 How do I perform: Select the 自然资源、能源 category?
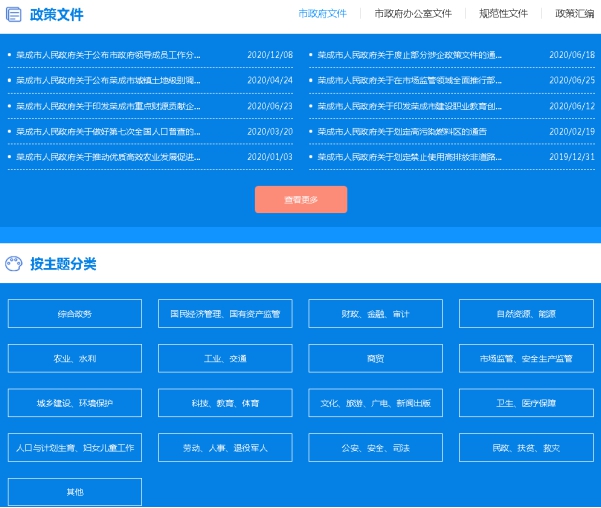coord(526,314)
